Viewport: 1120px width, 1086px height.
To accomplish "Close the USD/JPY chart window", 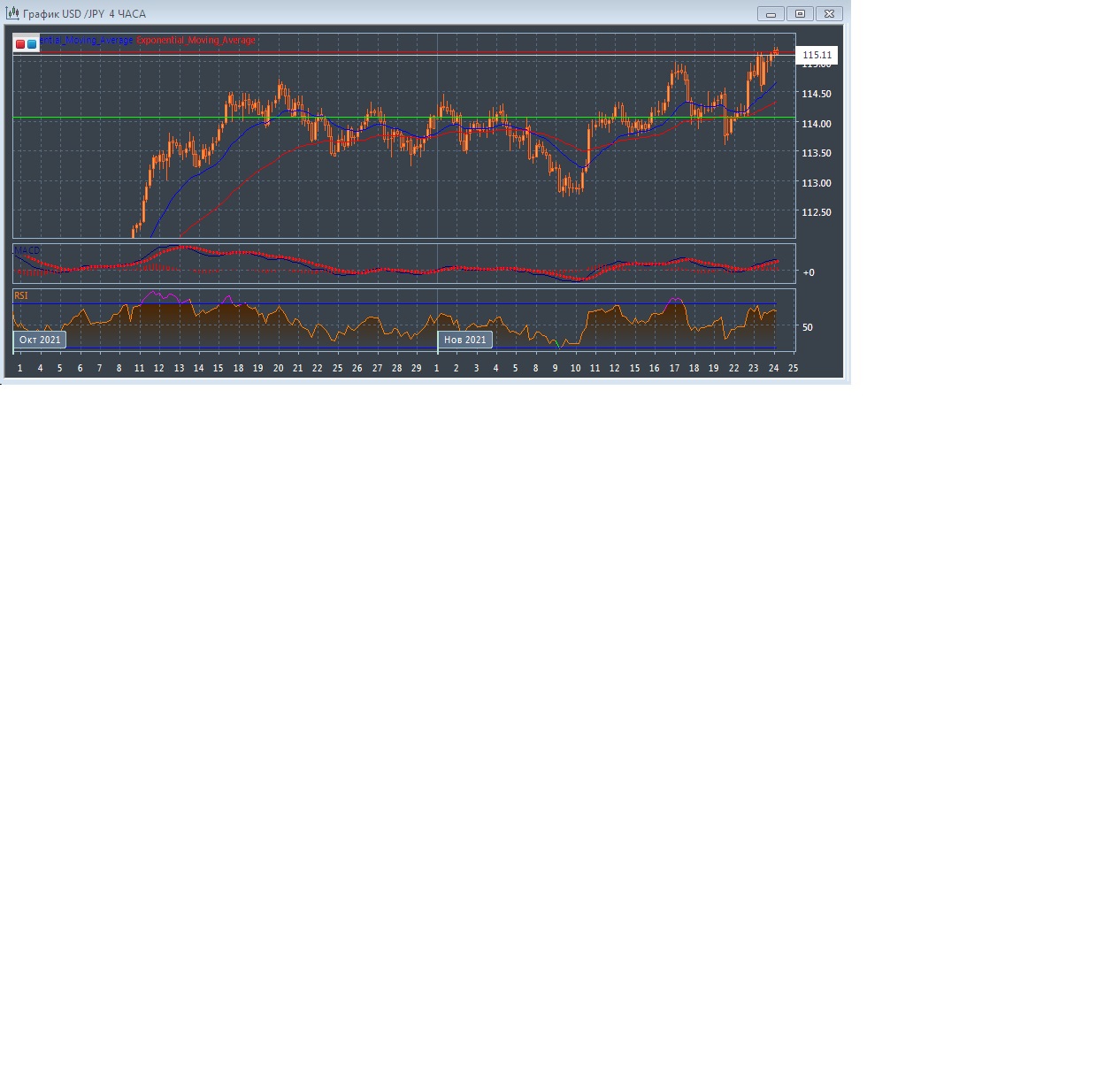I will [829, 14].
